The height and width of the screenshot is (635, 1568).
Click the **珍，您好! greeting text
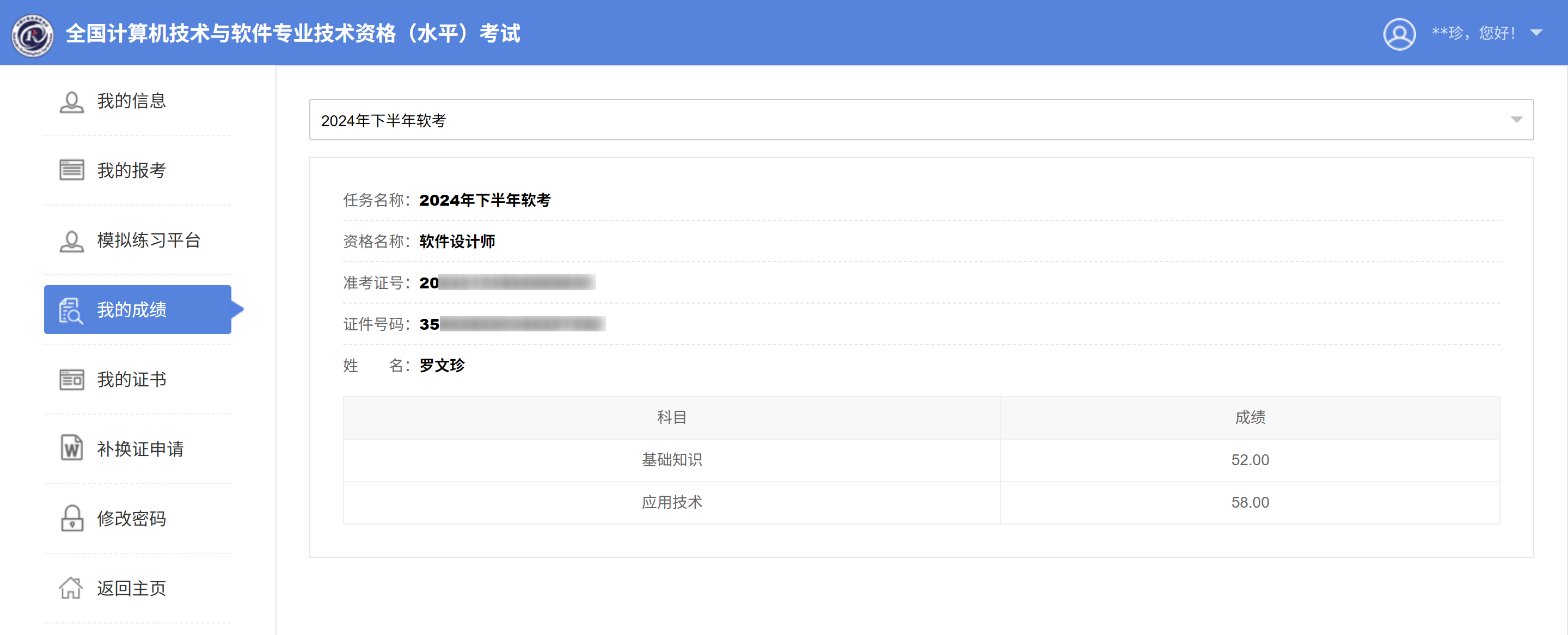coord(1473,33)
